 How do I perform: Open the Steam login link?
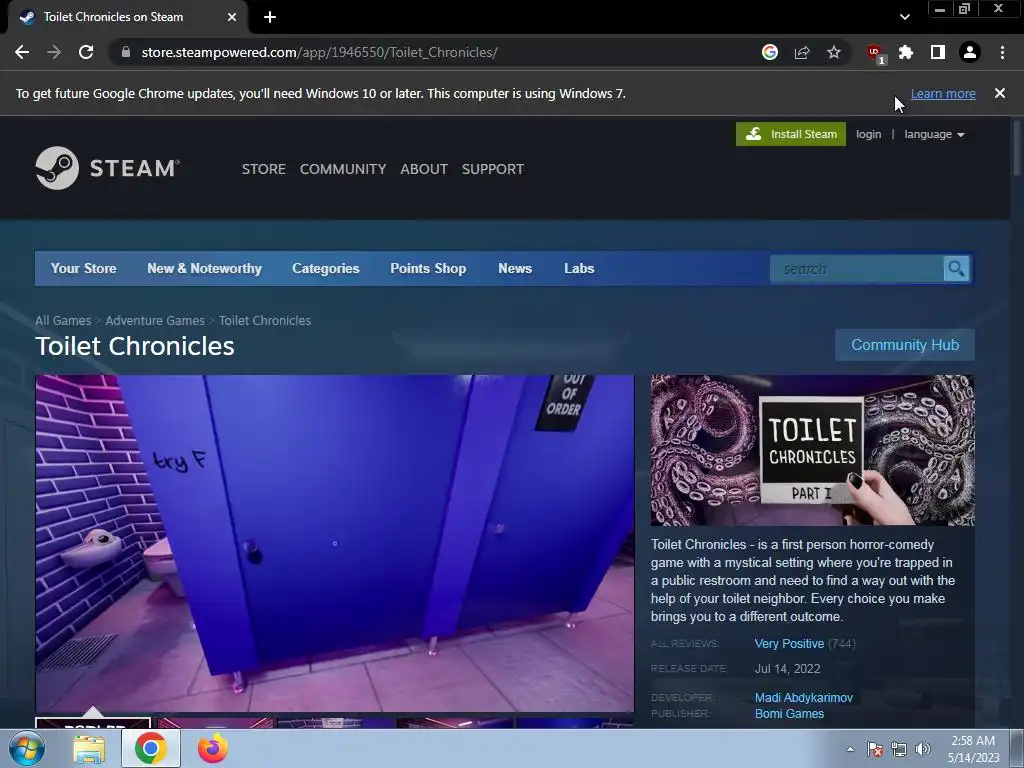[869, 134]
